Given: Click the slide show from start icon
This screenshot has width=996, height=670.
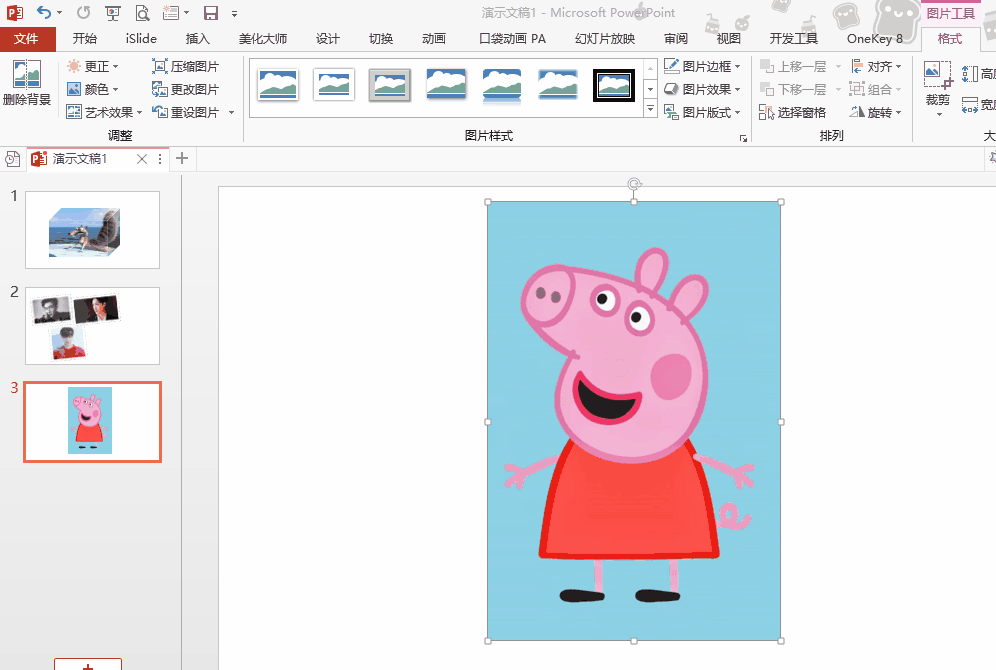Looking at the screenshot, I should (x=113, y=13).
